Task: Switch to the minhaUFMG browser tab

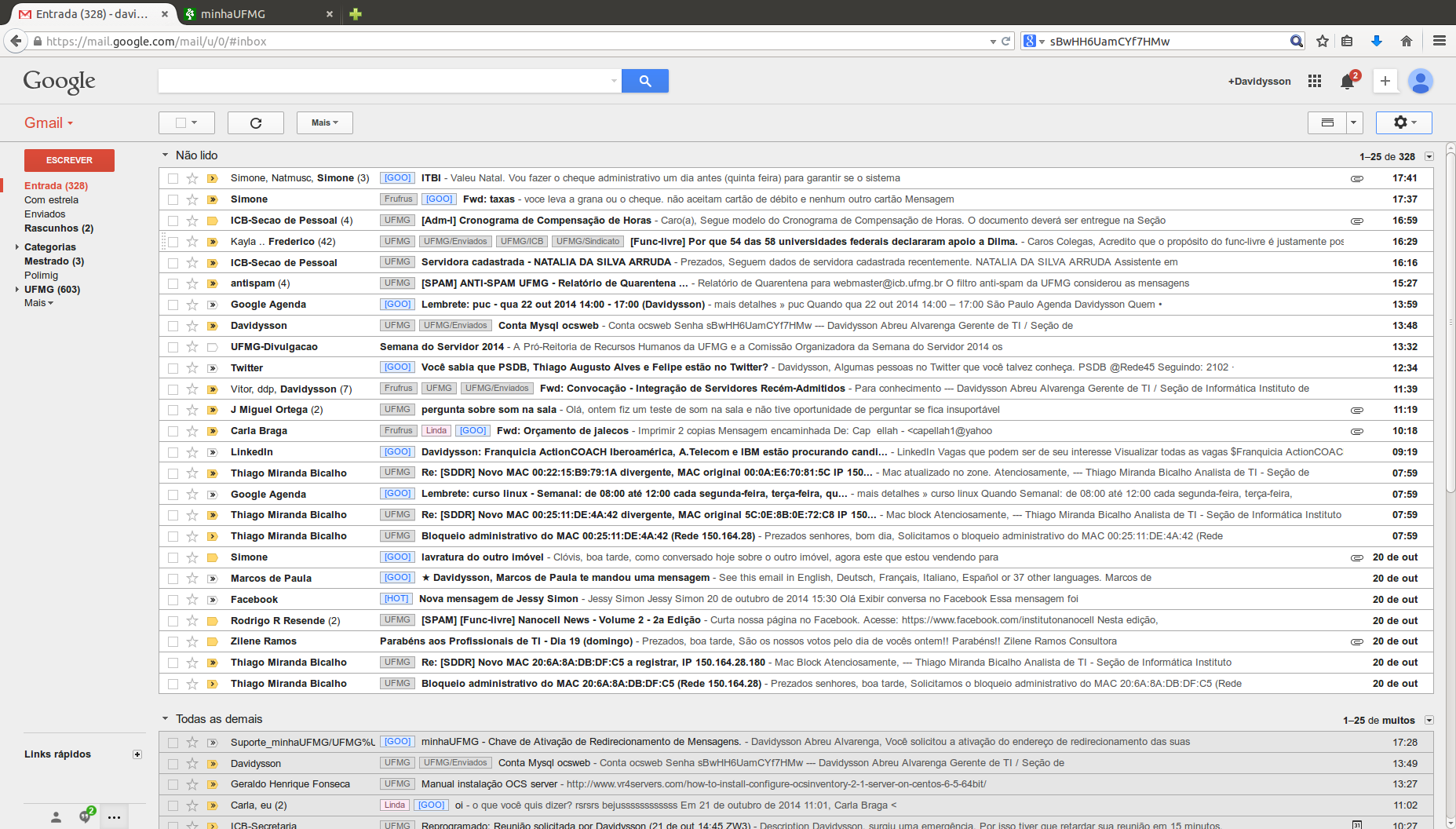Action: [257, 13]
